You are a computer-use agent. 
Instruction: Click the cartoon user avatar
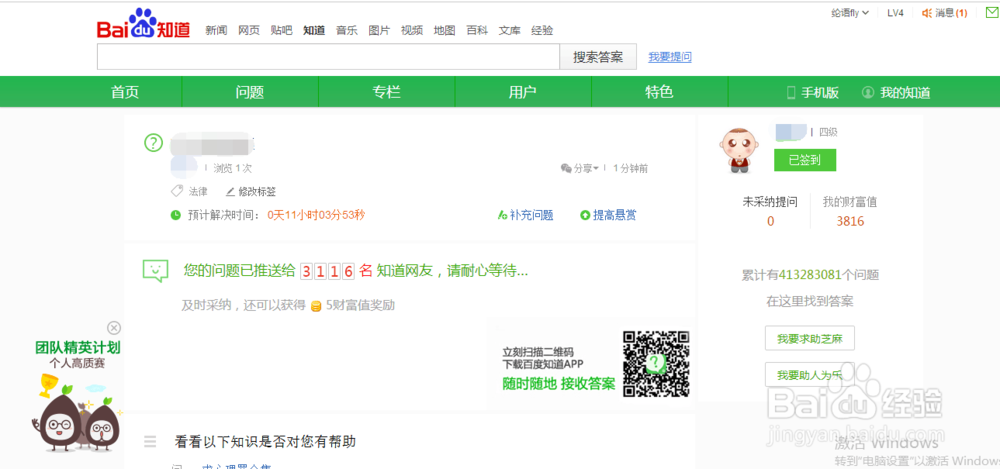739,150
